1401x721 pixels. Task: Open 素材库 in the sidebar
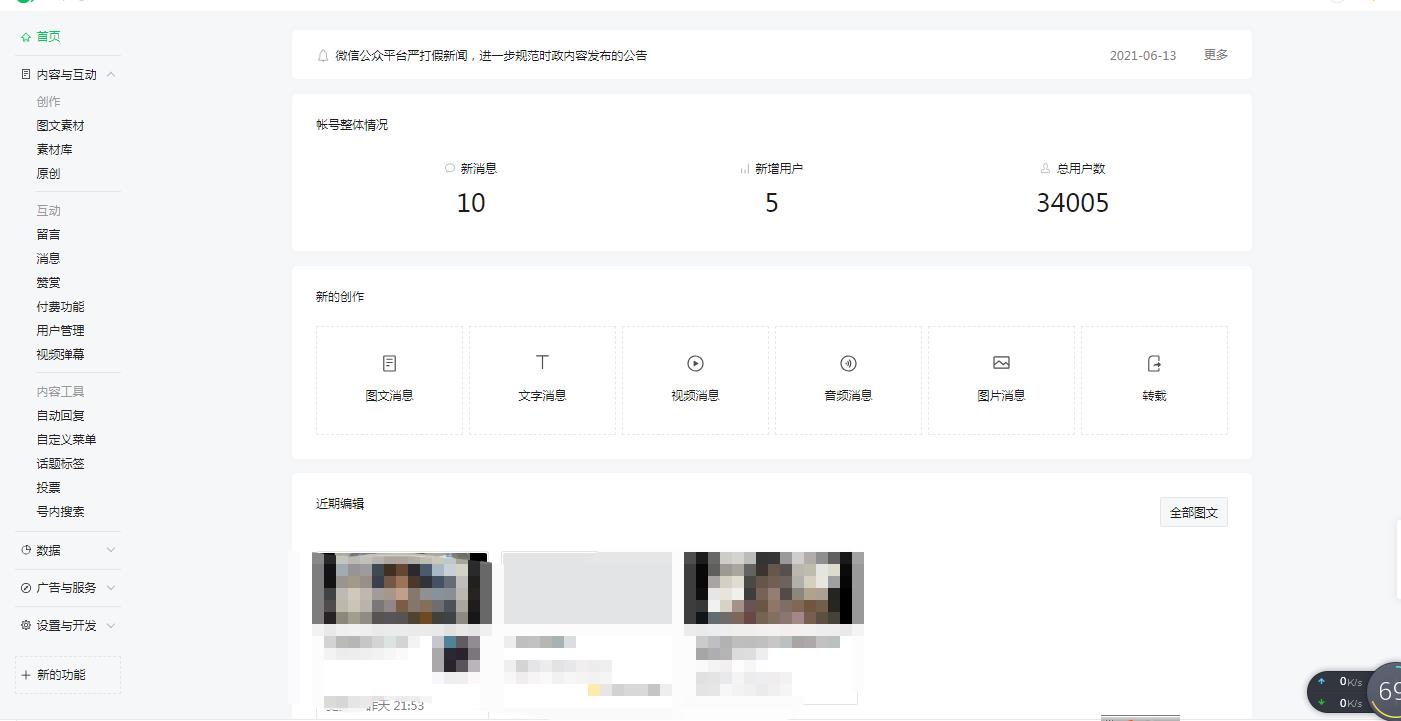click(55, 150)
